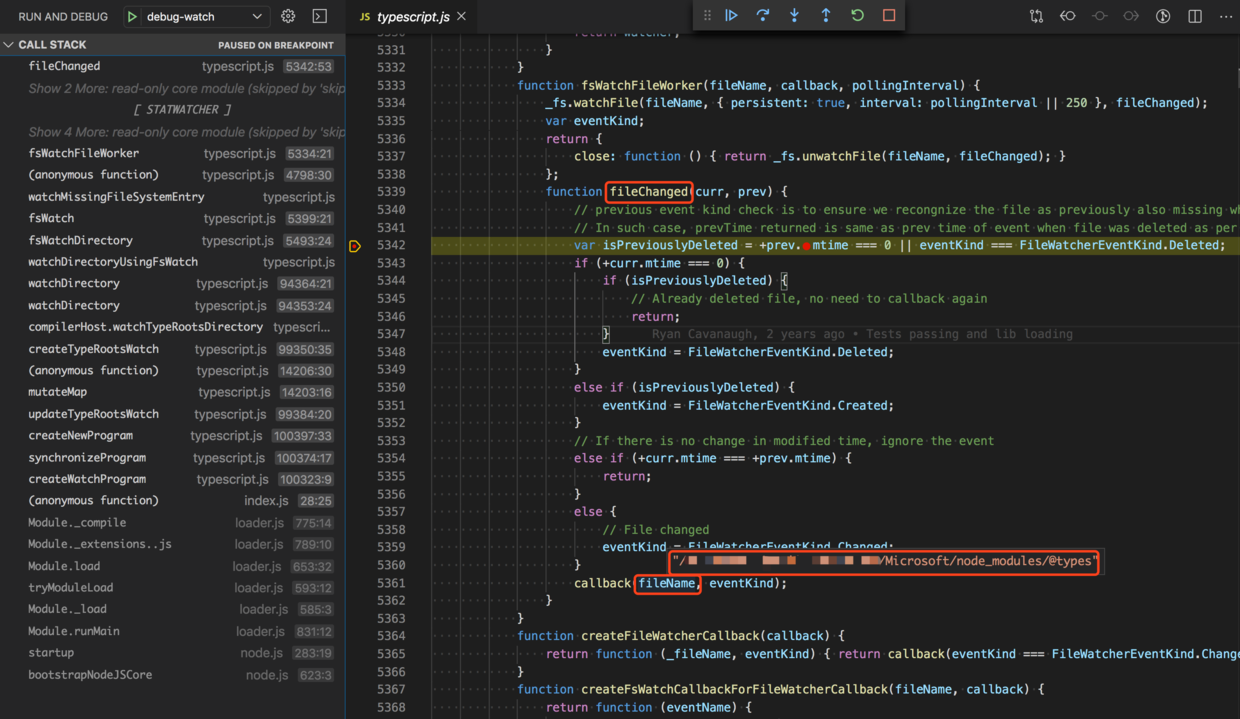Screen dimensions: 1240x719
Task: Collapse the Call Stack section
Action: [10, 45]
